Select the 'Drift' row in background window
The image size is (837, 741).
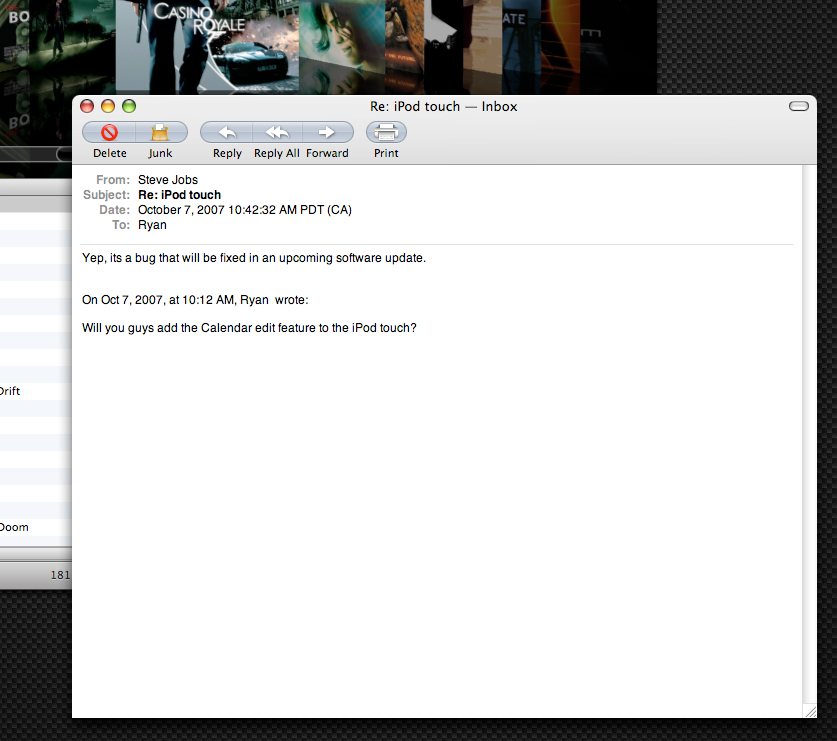point(36,391)
